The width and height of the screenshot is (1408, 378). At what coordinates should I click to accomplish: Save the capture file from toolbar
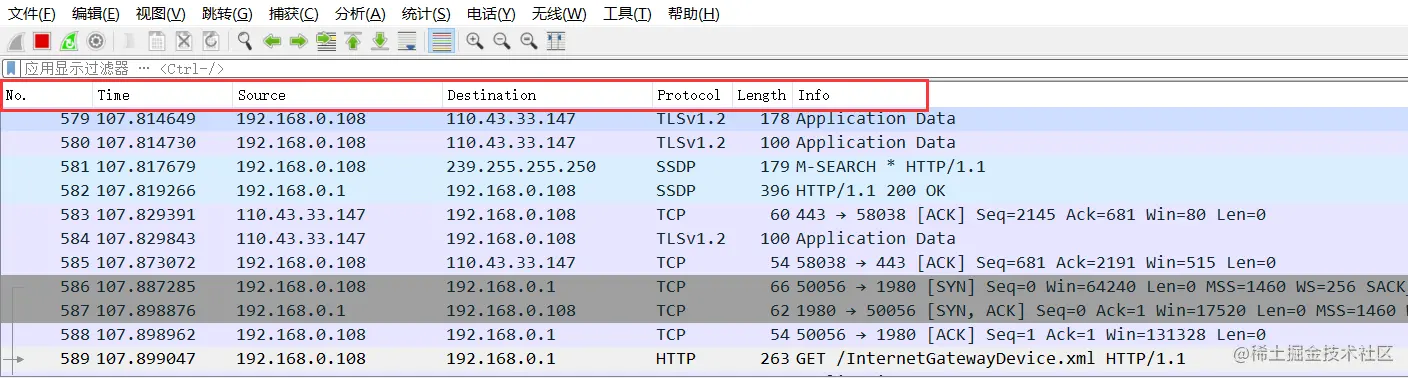click(157, 41)
